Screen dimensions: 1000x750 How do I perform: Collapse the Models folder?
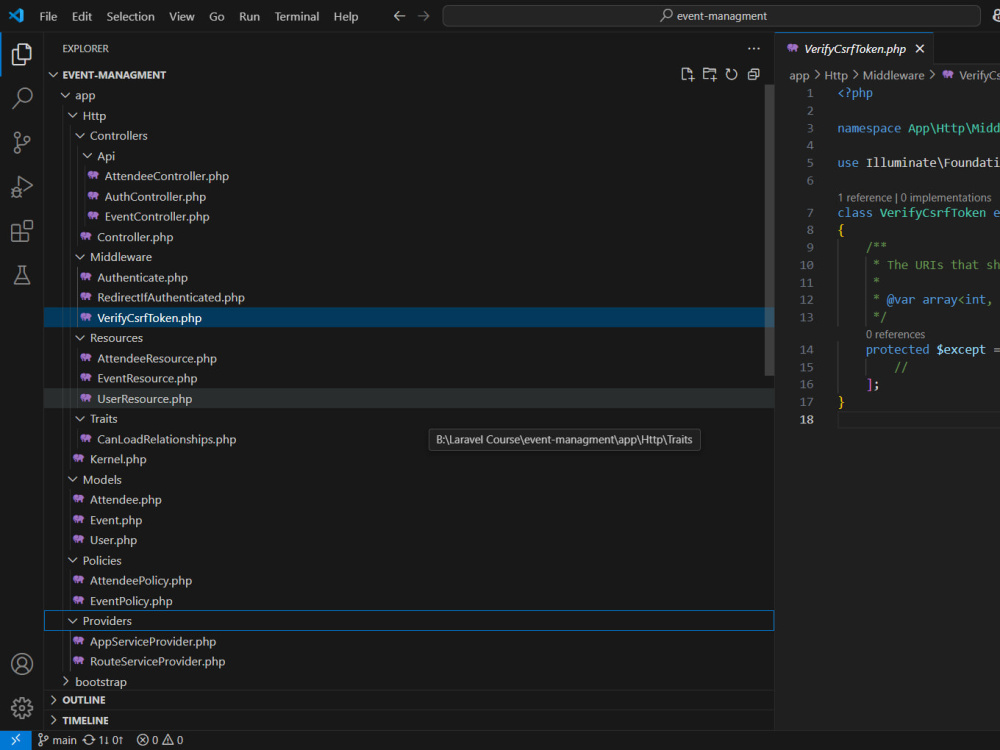click(73, 480)
